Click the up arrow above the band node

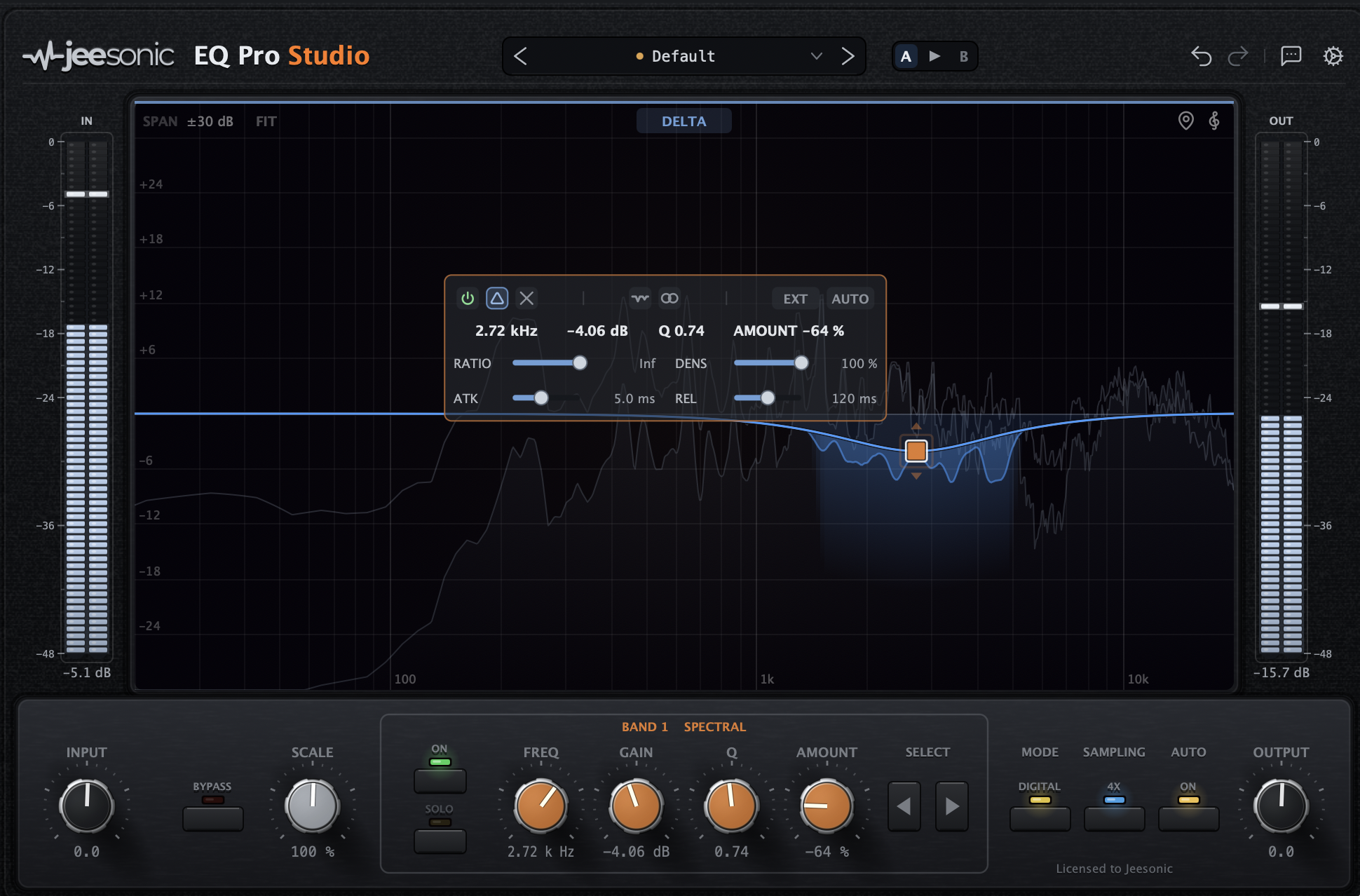coord(916,427)
